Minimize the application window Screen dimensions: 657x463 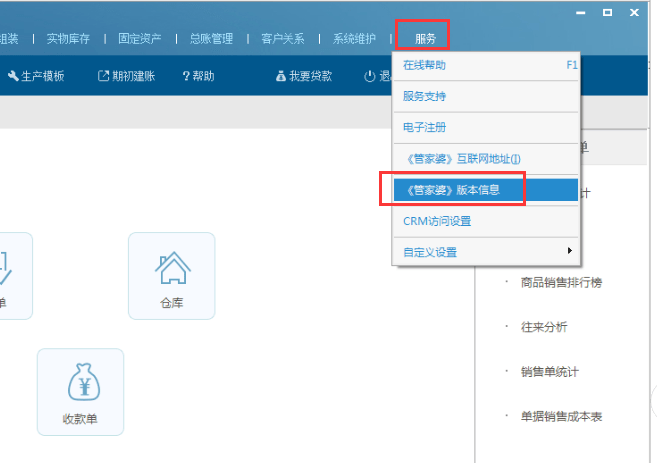coord(581,13)
